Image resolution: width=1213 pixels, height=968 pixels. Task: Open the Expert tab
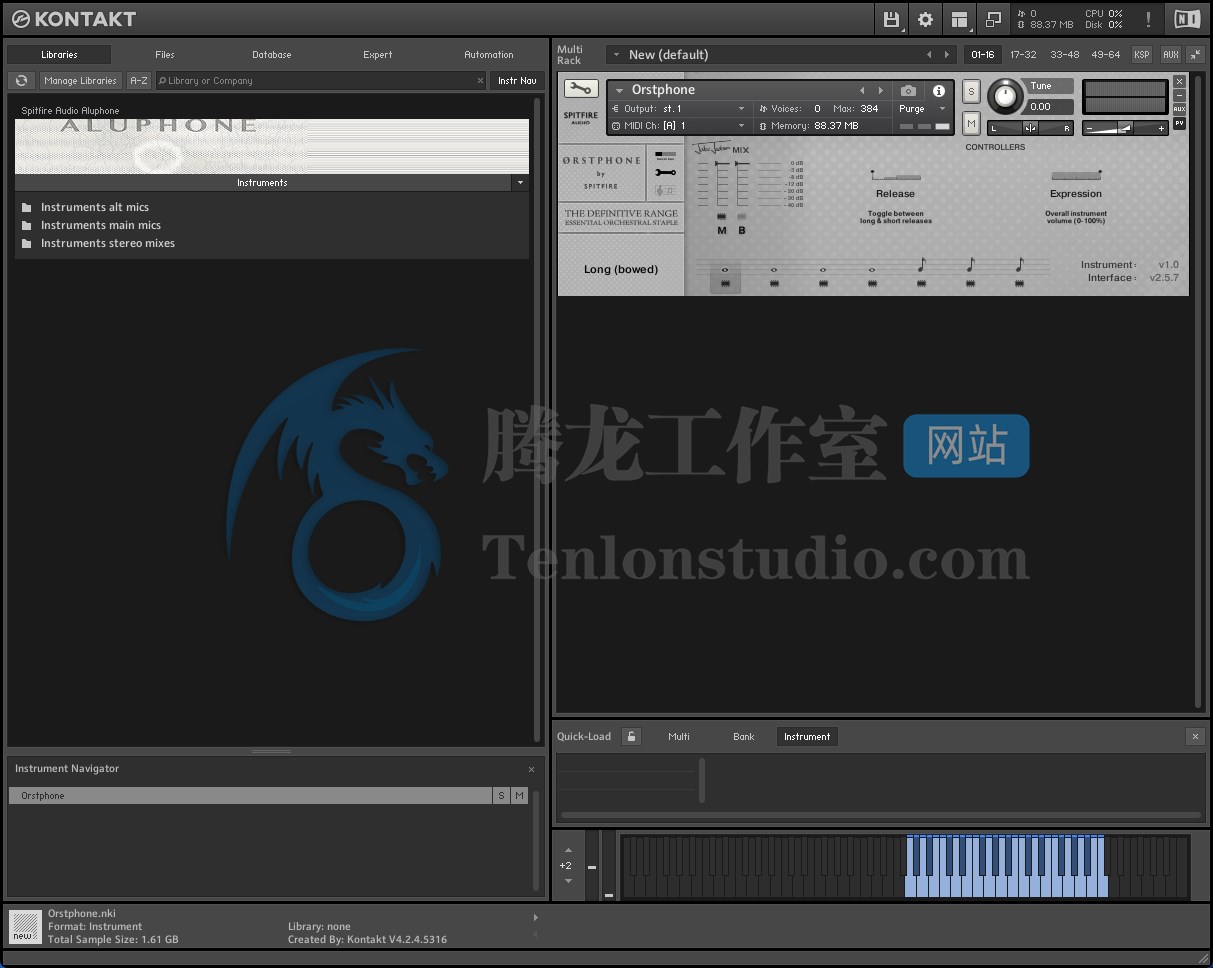377,55
